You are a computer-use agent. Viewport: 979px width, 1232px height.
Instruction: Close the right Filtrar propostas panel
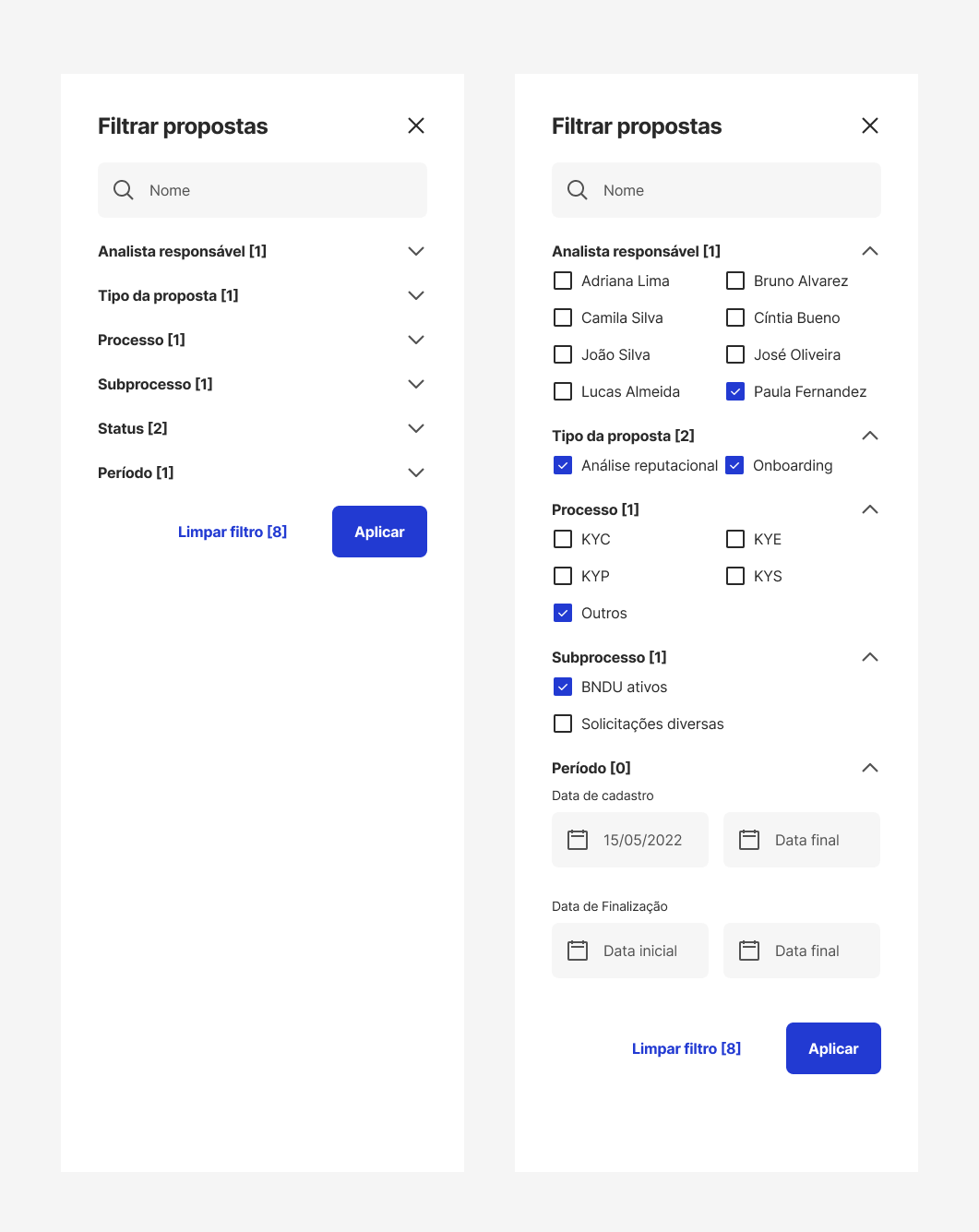(870, 126)
